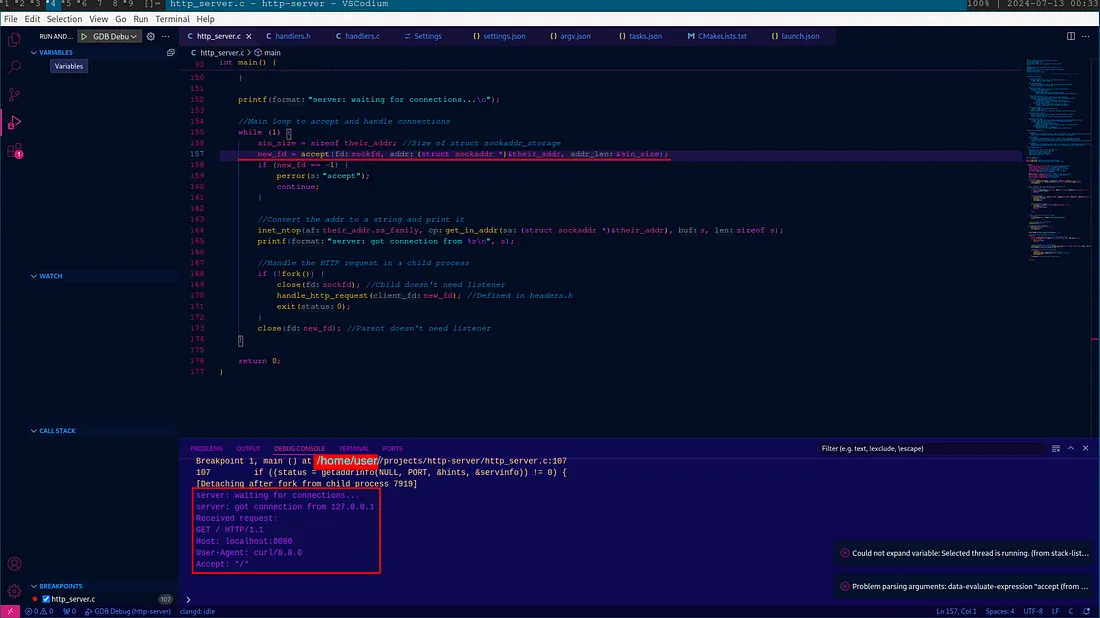Open ports forwarded indicator in status bar
1100x618 pixels.
click(69, 612)
